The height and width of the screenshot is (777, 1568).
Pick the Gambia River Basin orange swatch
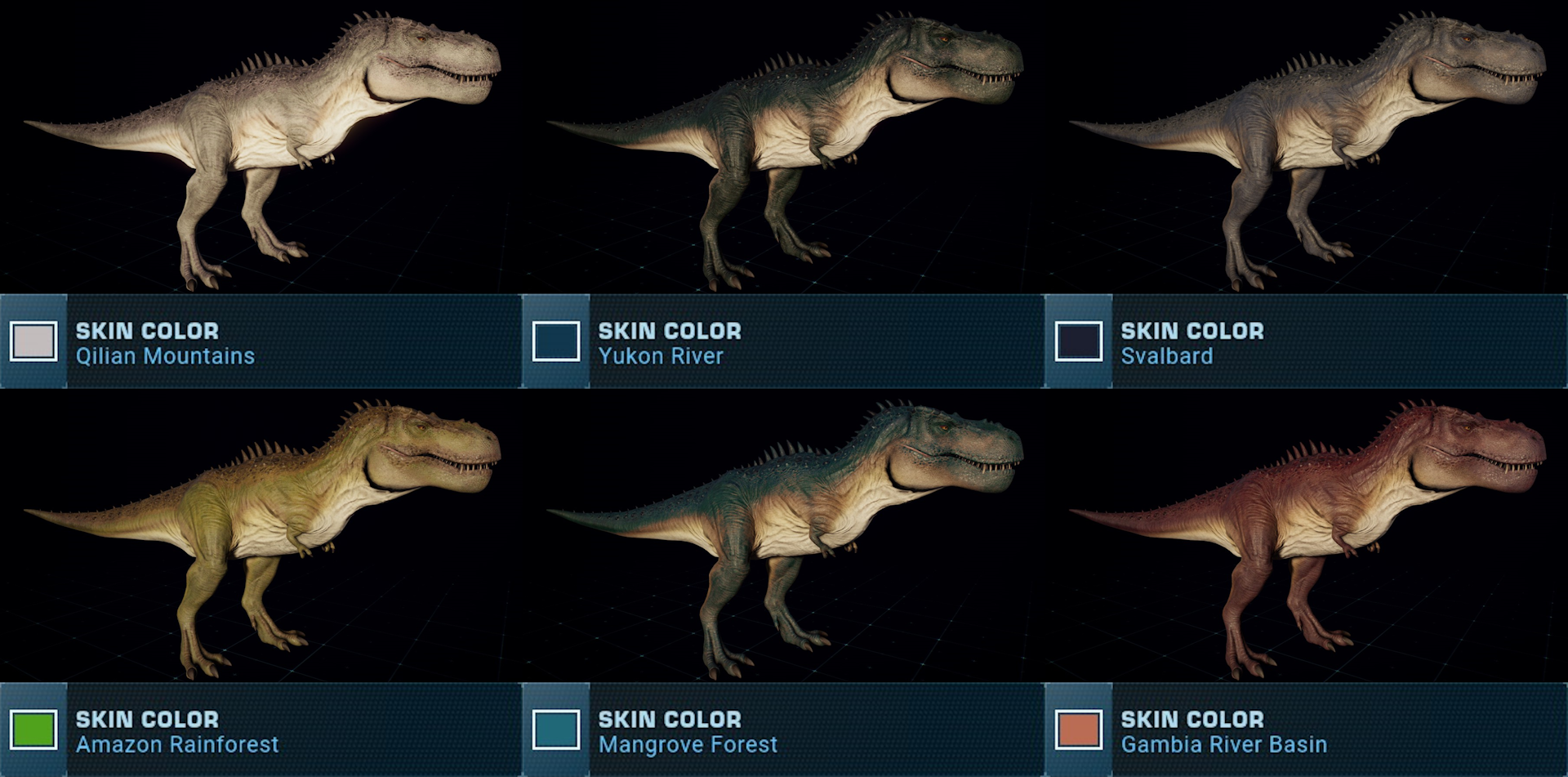pos(1079,730)
